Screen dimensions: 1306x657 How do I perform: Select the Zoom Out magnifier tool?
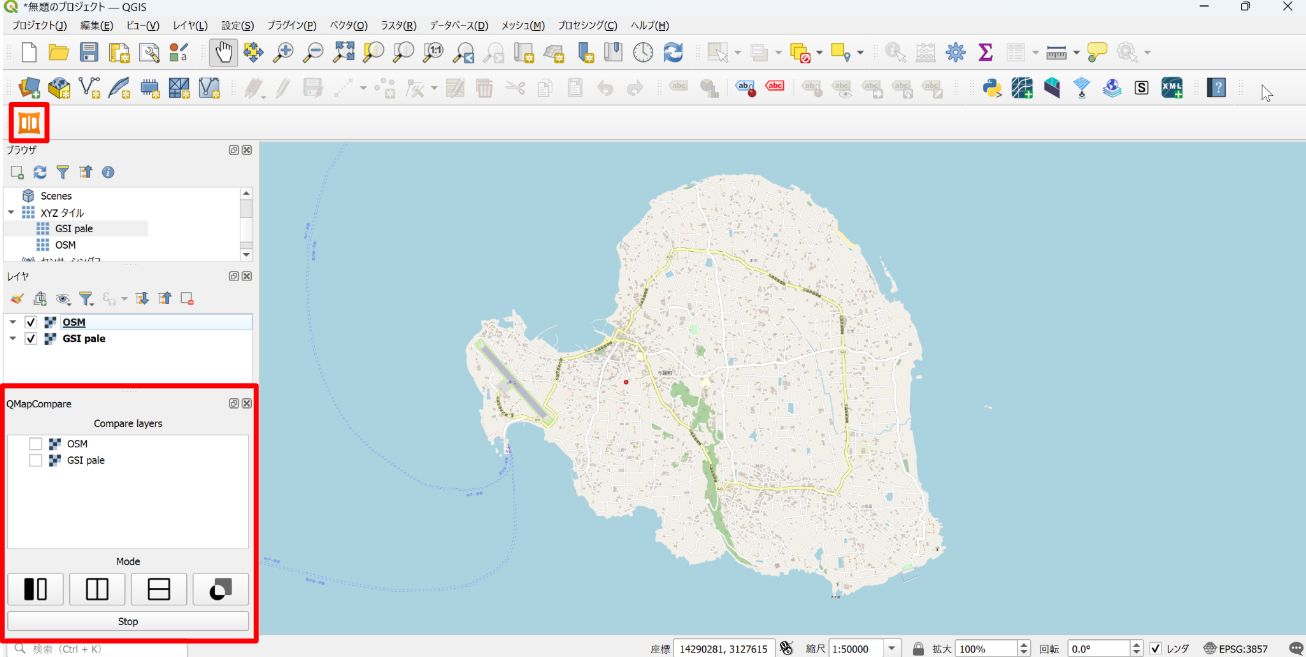point(313,52)
